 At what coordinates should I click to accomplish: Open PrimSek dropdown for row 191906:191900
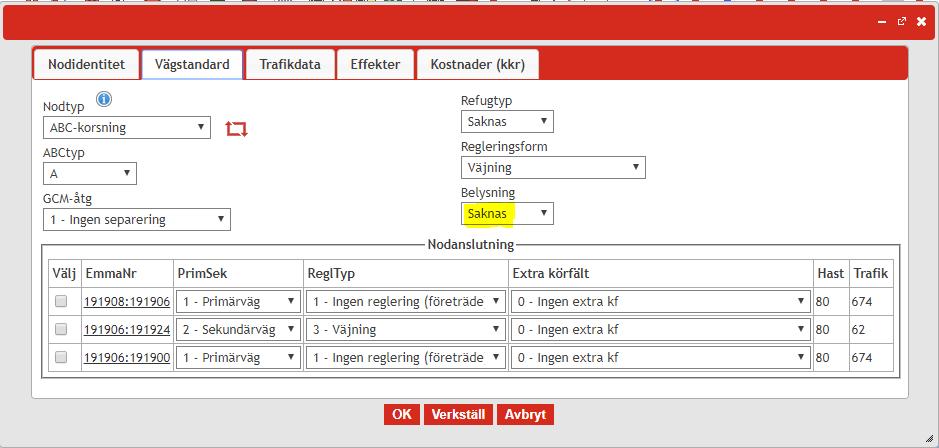coord(238,358)
